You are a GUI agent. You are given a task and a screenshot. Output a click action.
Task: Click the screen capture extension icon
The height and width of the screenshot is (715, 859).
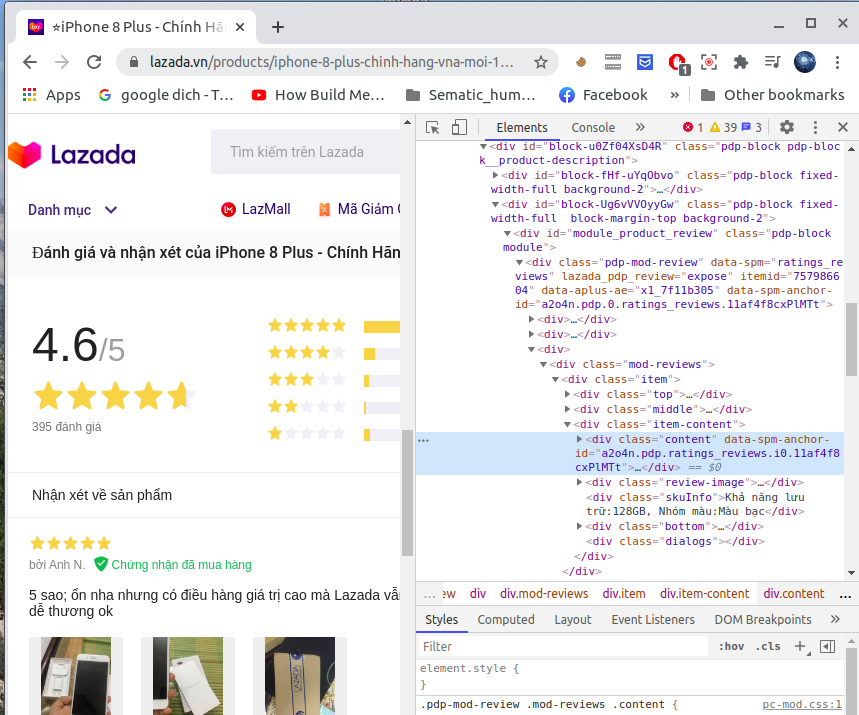click(x=709, y=62)
